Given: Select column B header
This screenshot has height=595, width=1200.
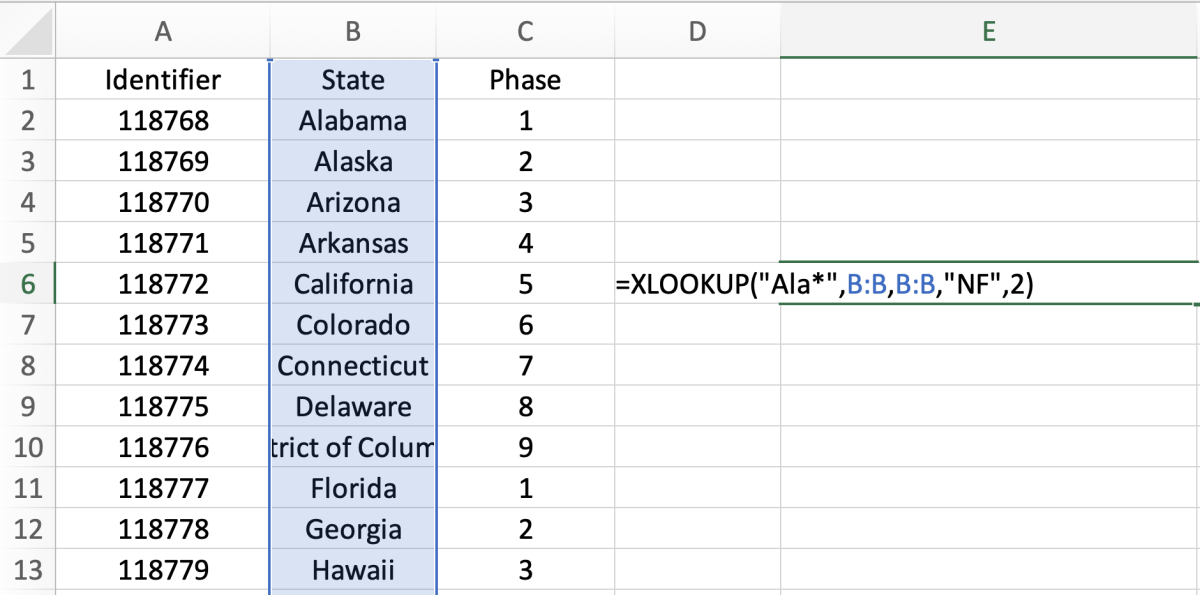Looking at the screenshot, I should pyautogui.click(x=353, y=31).
